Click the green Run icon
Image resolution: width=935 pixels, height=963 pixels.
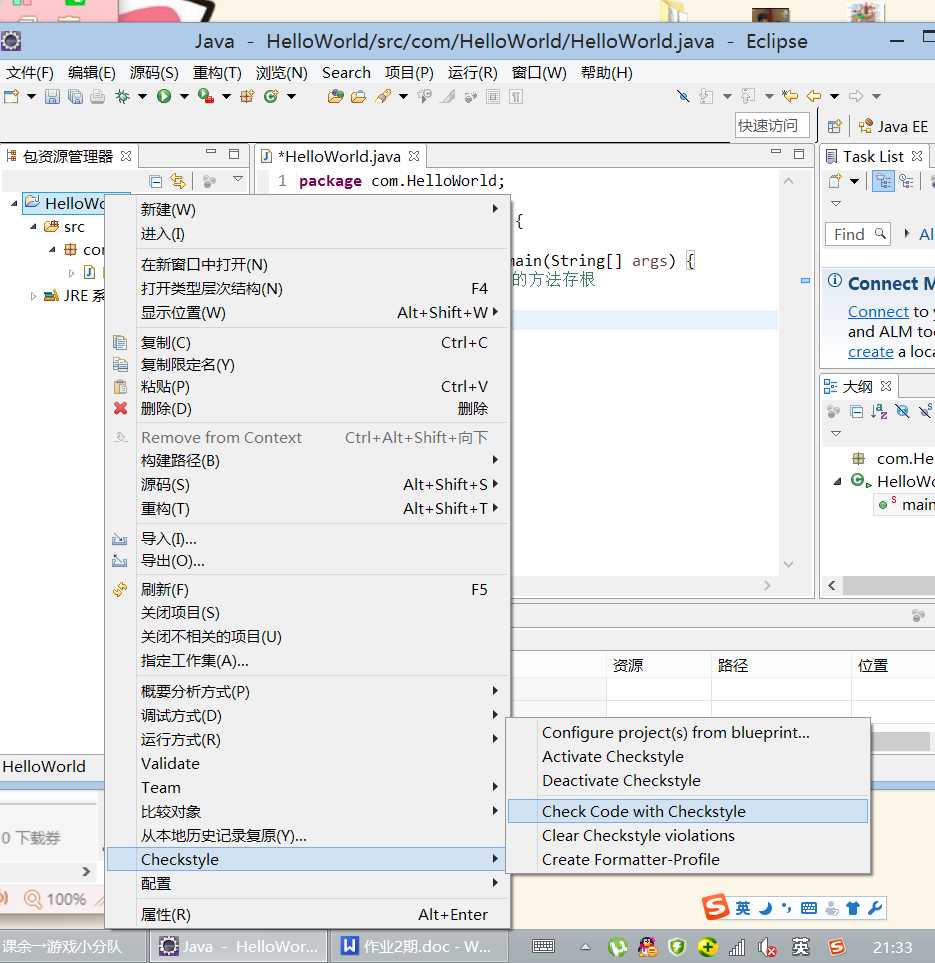coord(163,96)
